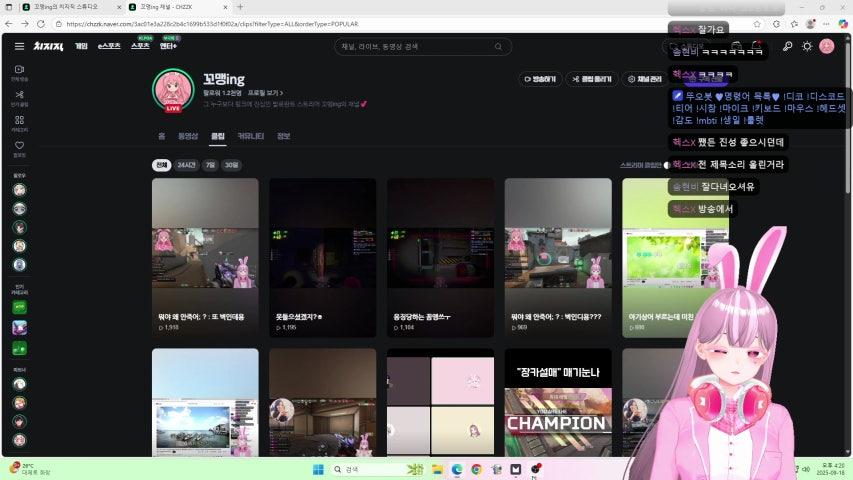Open the fourth followed channel avatar
853x480 pixels.
(x=20, y=246)
